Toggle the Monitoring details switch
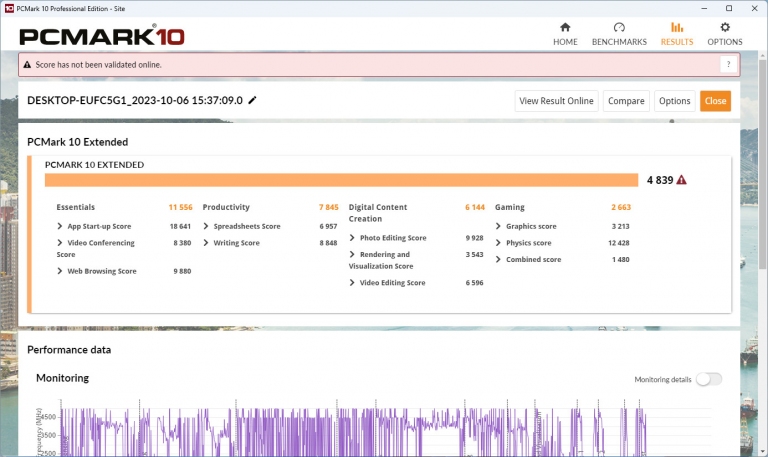The width and height of the screenshot is (768, 457). [x=709, y=379]
